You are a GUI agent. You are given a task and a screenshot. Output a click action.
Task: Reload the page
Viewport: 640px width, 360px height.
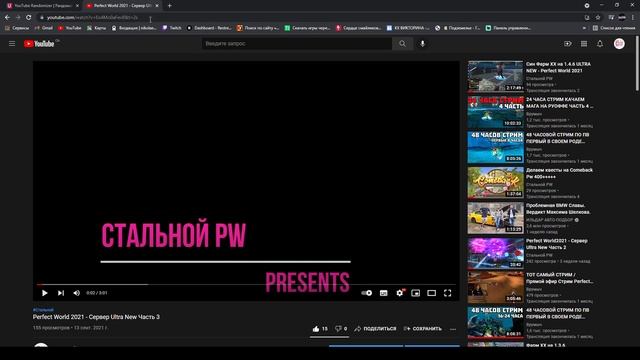point(29,18)
